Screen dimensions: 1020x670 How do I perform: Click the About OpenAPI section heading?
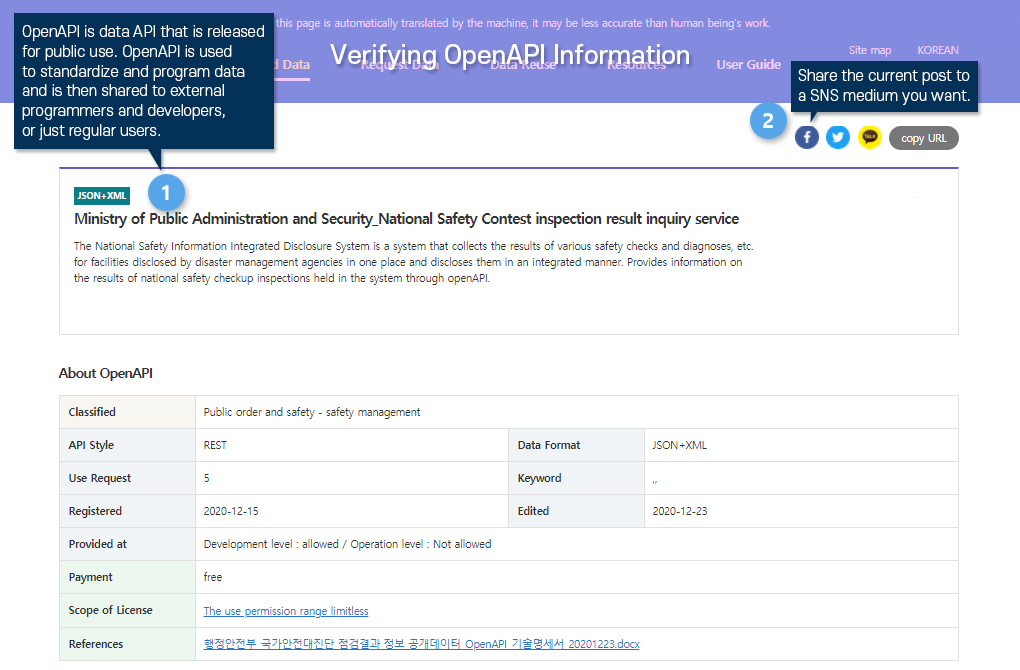pos(106,374)
